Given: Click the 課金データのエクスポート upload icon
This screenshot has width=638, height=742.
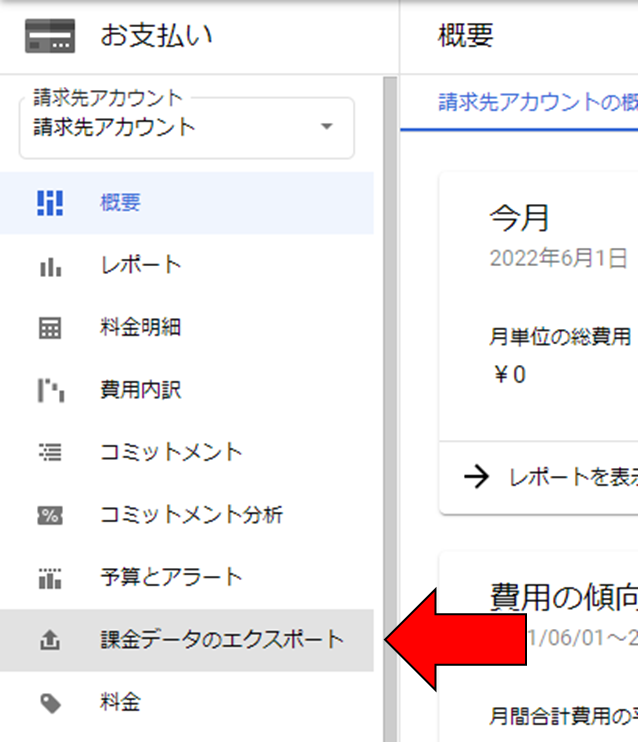Looking at the screenshot, I should point(50,640).
